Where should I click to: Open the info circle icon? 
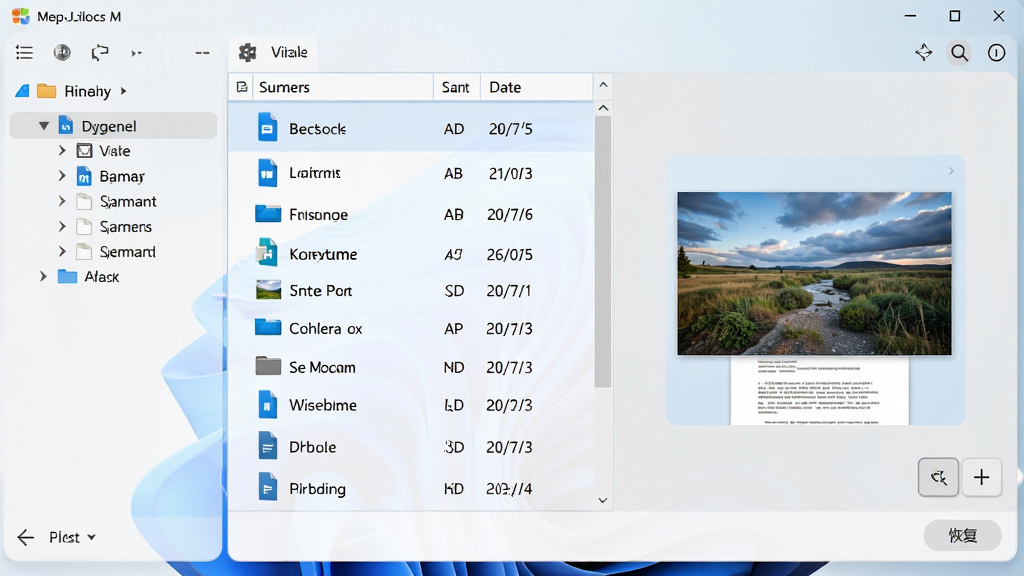click(996, 52)
